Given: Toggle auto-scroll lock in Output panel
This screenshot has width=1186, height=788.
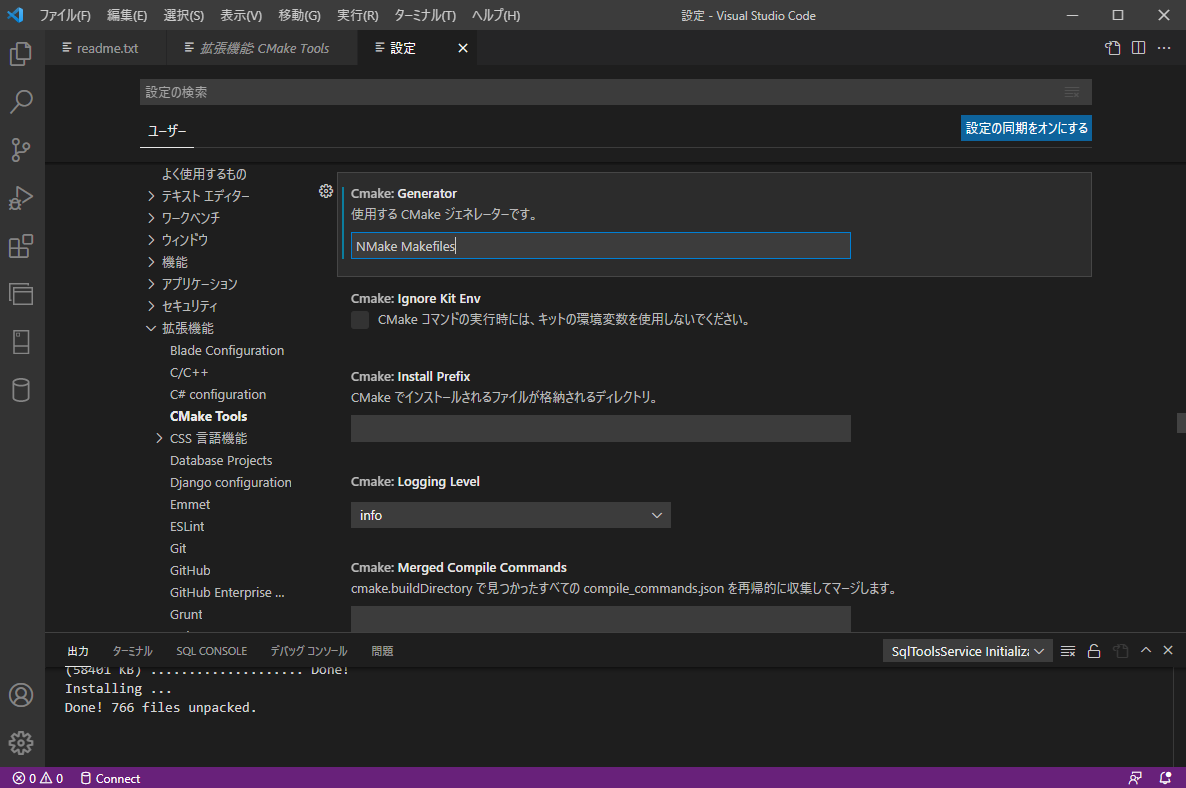Looking at the screenshot, I should tap(1093, 650).
